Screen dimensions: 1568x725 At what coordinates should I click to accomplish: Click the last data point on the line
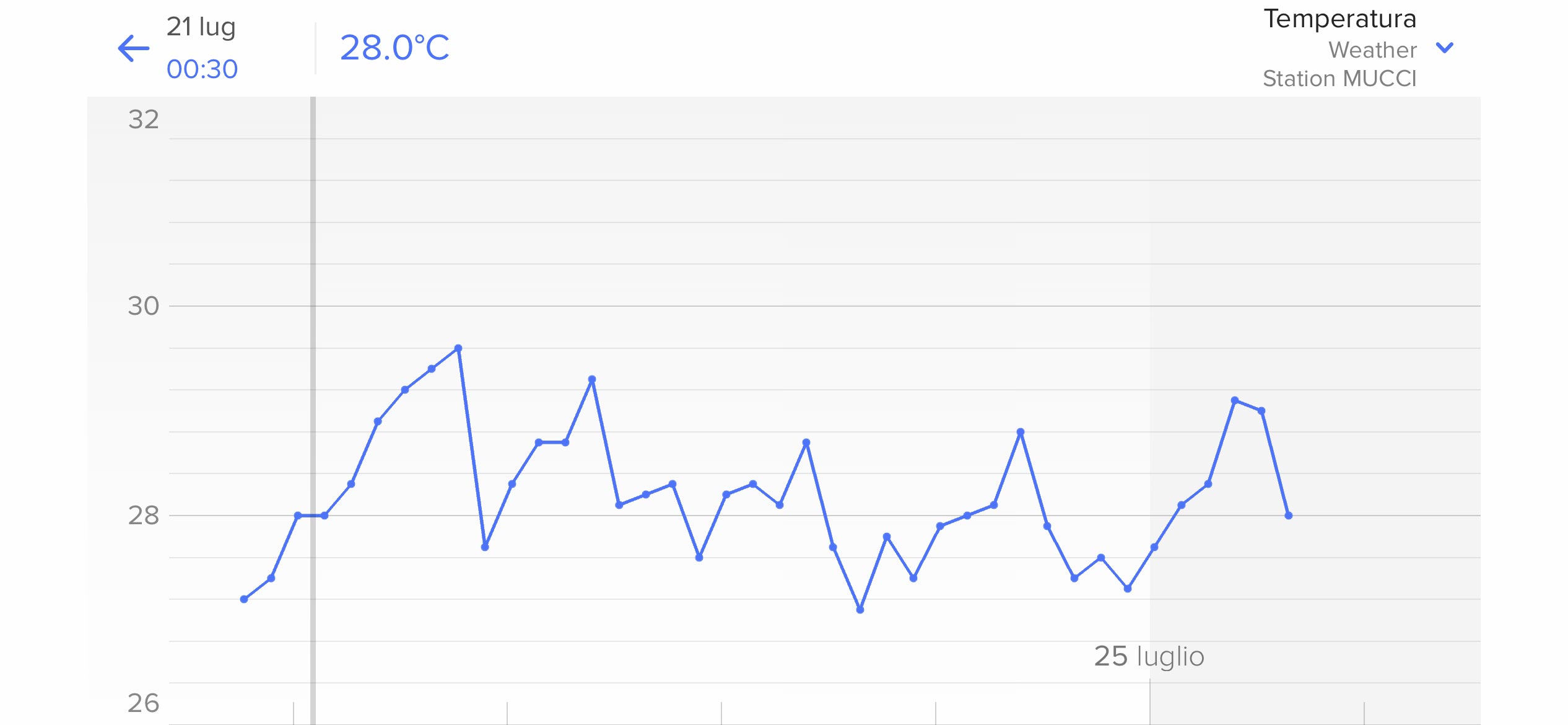pyautogui.click(x=1289, y=516)
